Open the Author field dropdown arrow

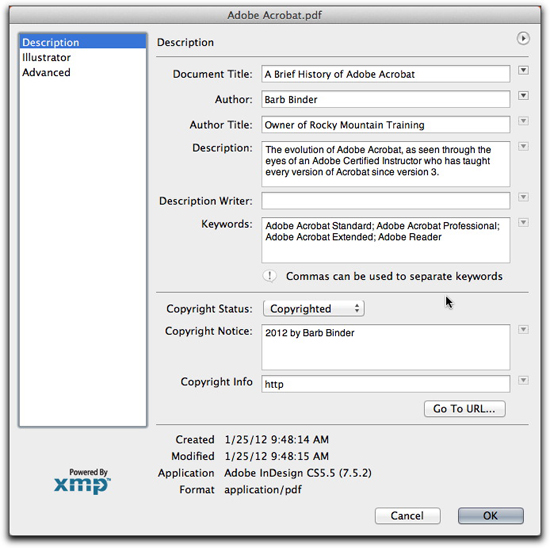pyautogui.click(x=523, y=95)
